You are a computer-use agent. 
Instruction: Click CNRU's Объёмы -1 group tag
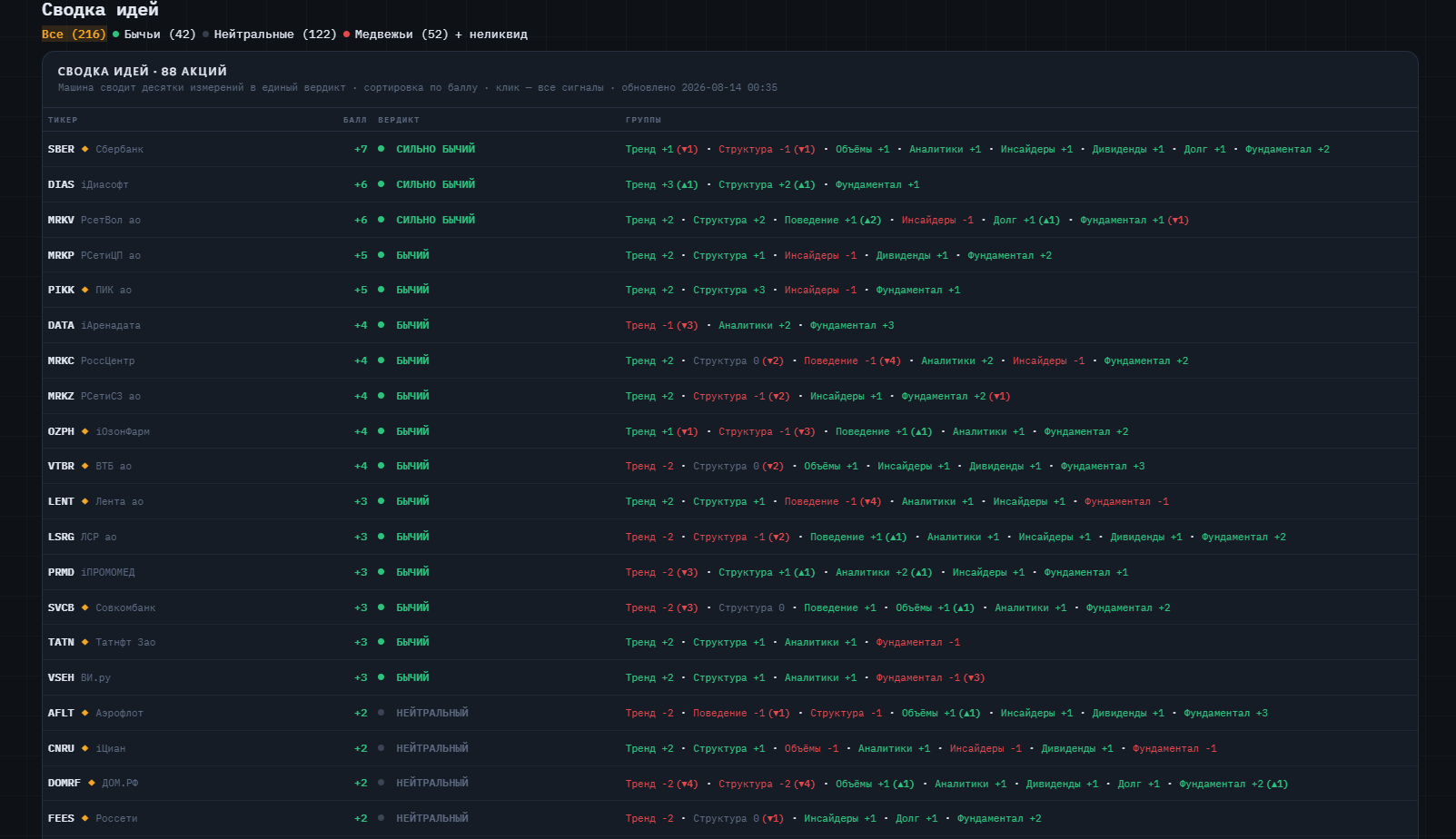click(812, 748)
